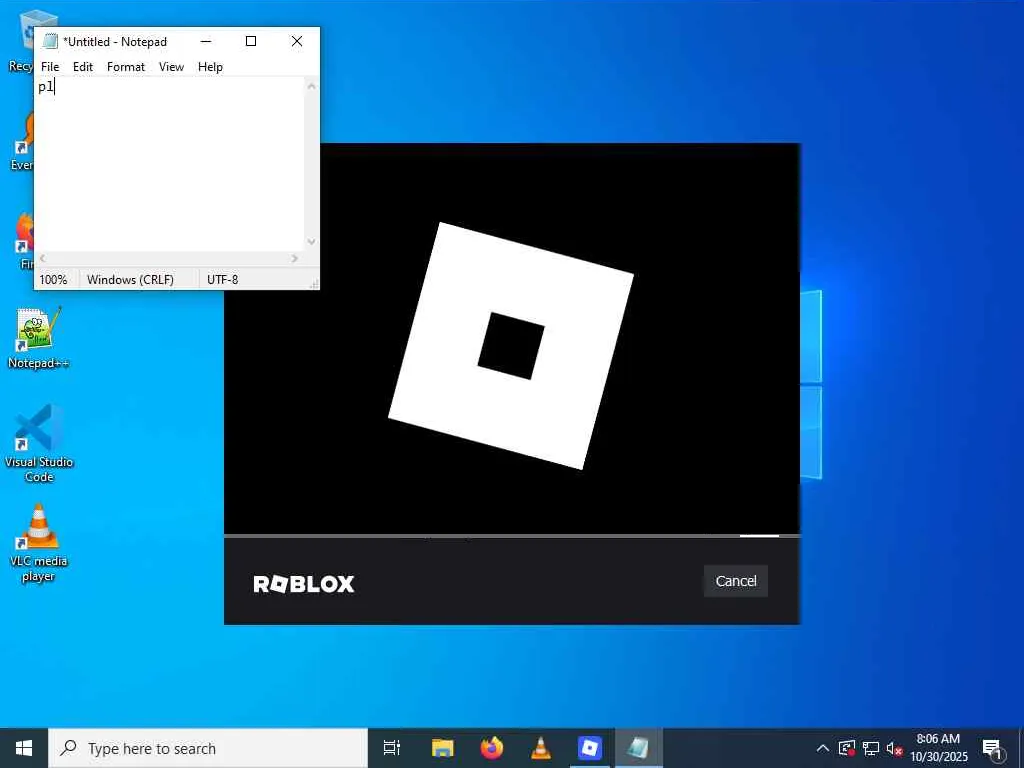Minimize the Notepad window

point(206,41)
